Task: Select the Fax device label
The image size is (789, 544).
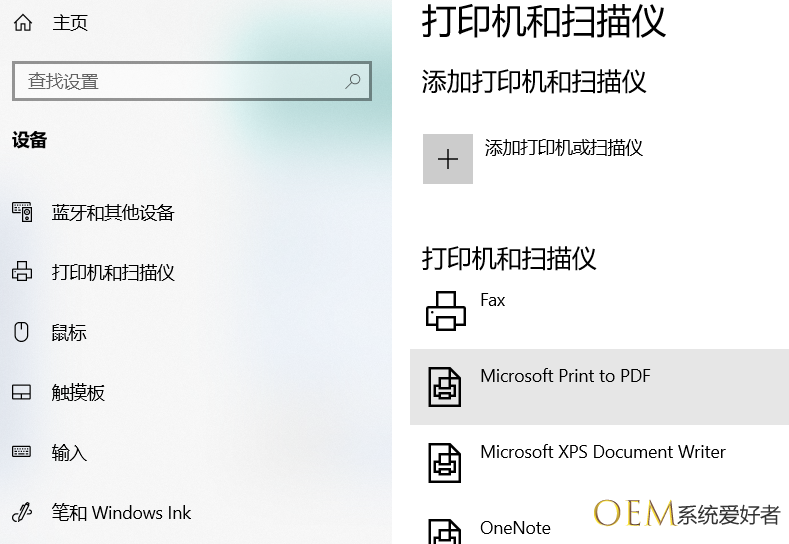Action: pyautogui.click(x=493, y=300)
